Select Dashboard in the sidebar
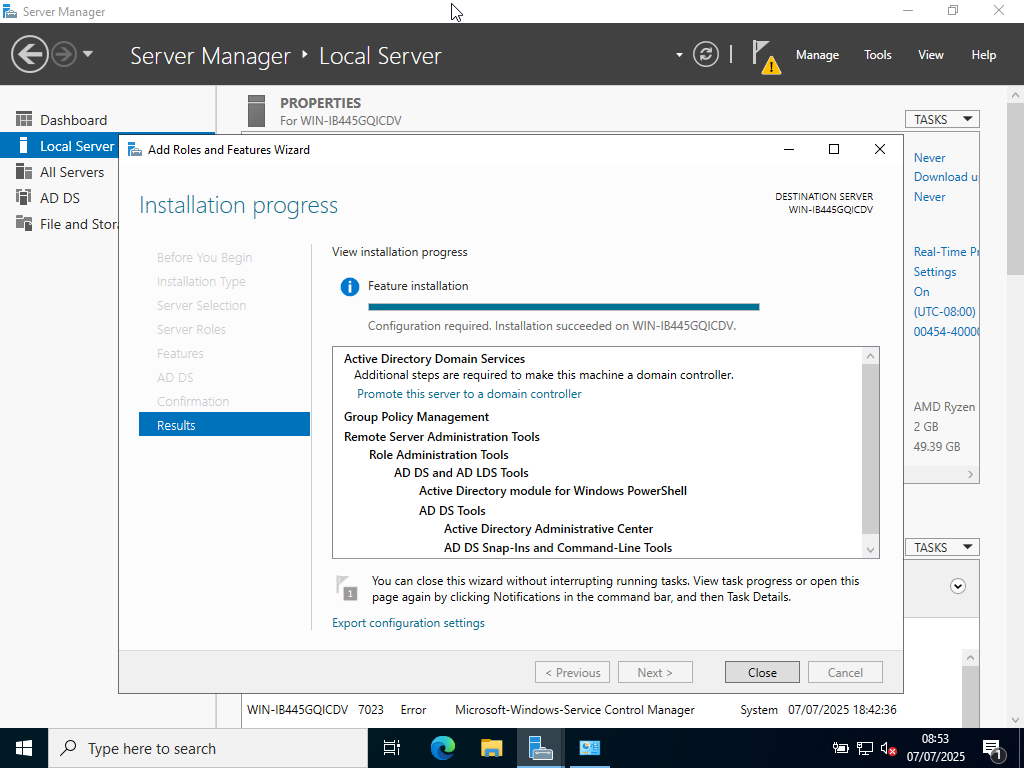1024x768 pixels. point(108,120)
